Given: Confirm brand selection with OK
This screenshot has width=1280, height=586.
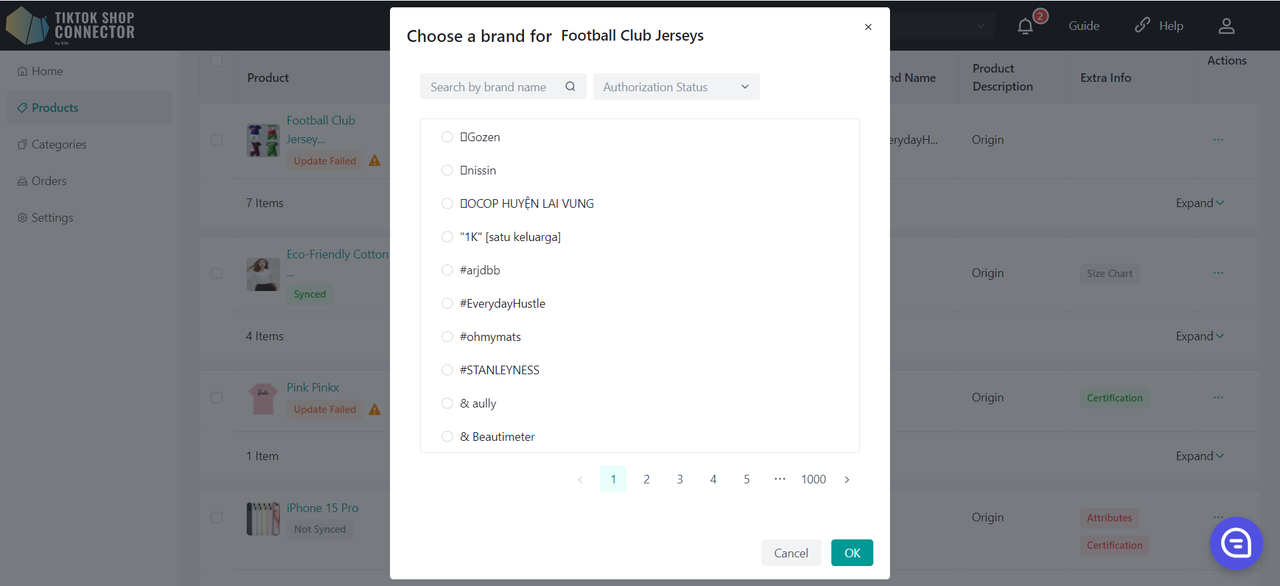Looking at the screenshot, I should tap(852, 553).
